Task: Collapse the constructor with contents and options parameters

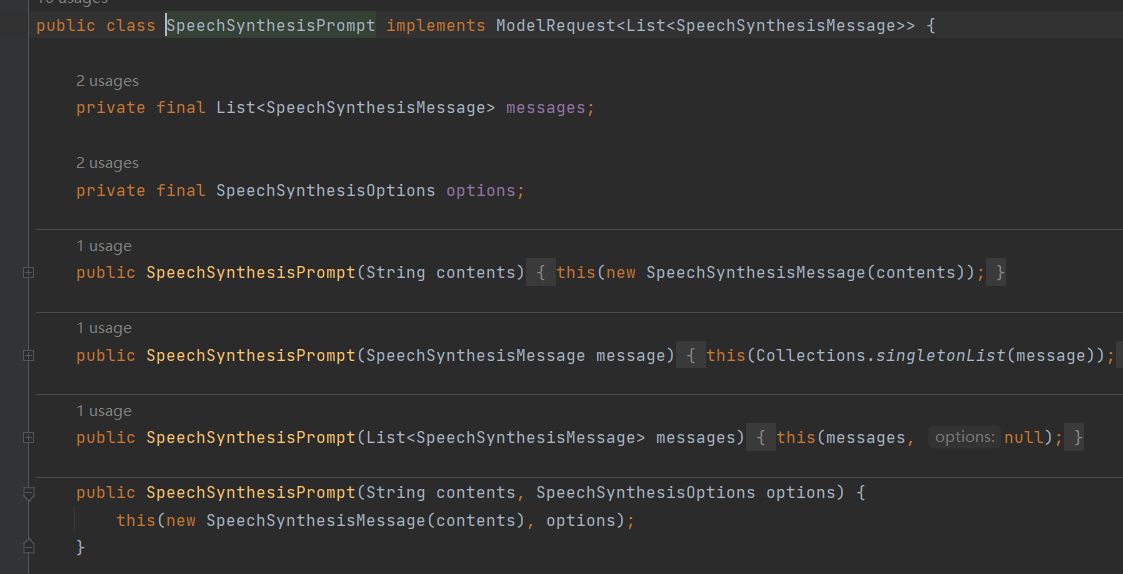Action: 29,494
